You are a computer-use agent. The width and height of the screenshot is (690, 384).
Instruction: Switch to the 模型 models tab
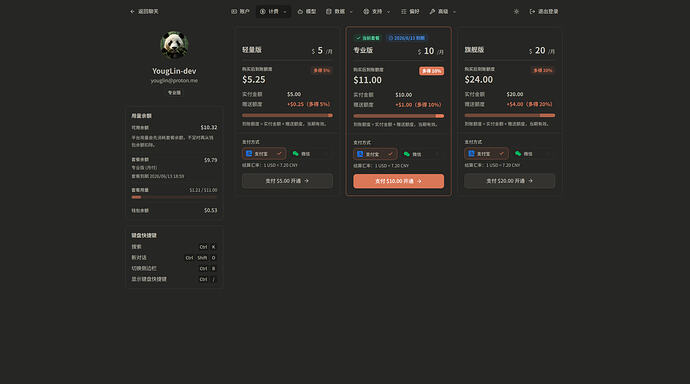pyautogui.click(x=307, y=11)
